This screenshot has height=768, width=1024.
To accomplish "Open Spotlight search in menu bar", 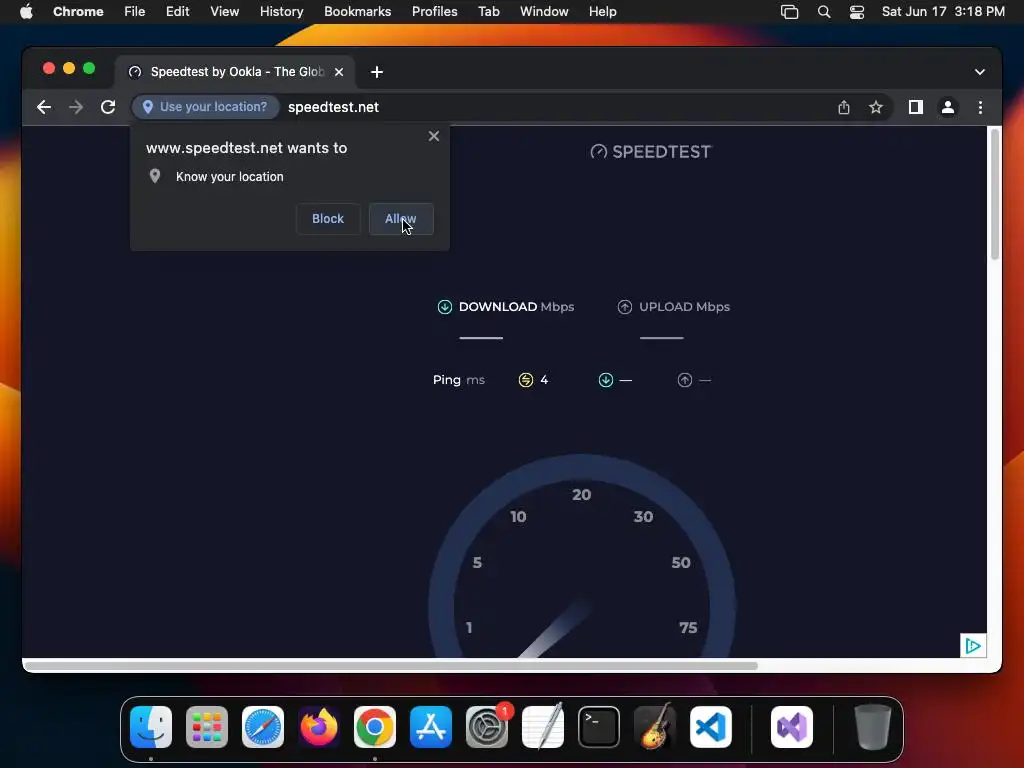I will (824, 12).
